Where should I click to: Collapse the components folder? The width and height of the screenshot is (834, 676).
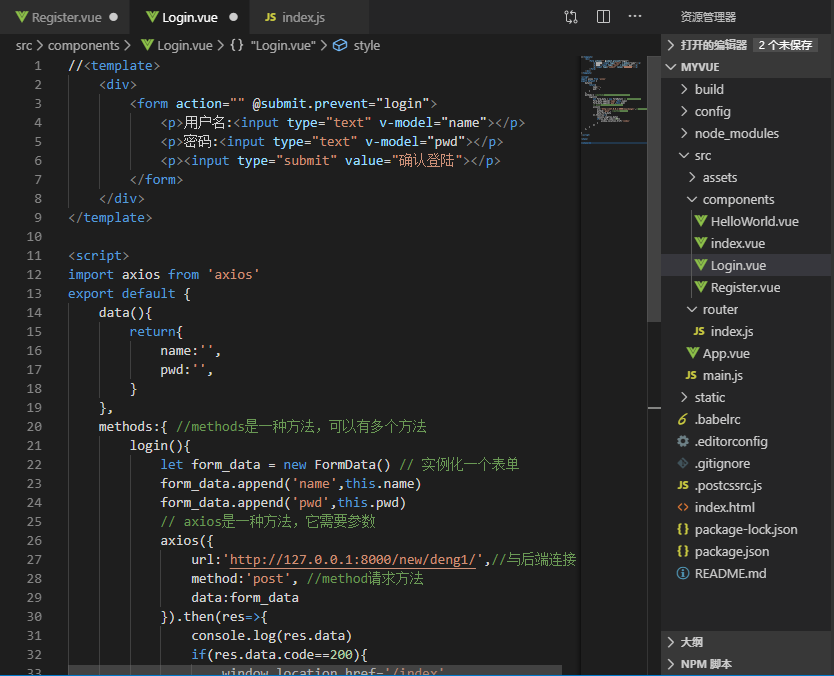click(738, 199)
